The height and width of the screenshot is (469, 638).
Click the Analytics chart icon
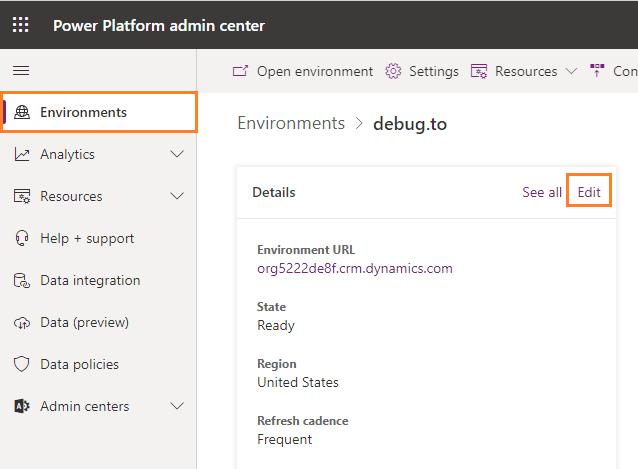point(22,155)
